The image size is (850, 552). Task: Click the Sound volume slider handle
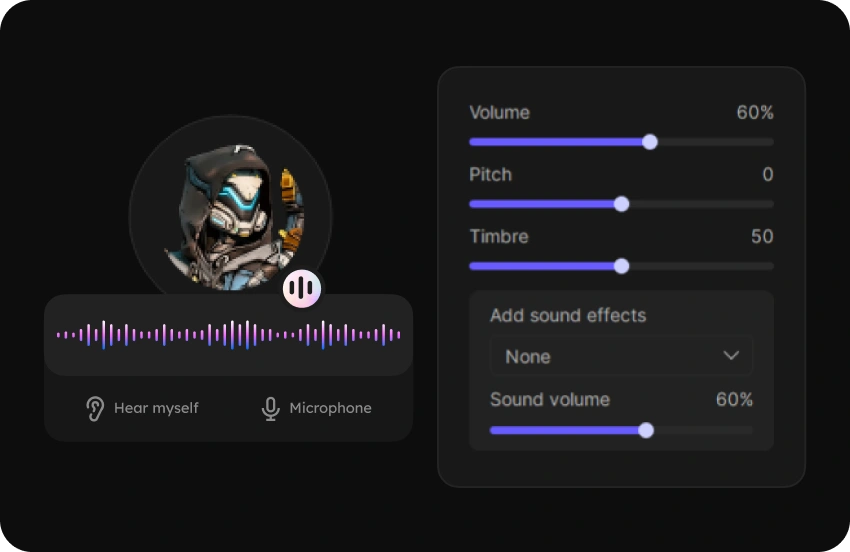646,430
